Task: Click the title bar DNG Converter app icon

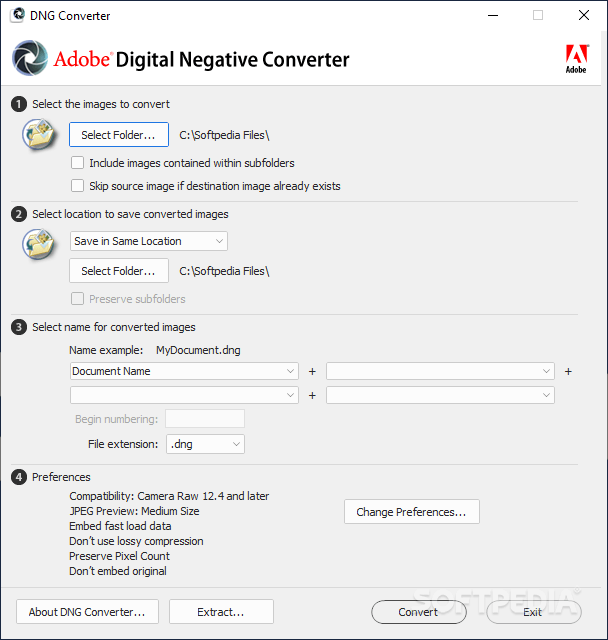Action: (18, 15)
